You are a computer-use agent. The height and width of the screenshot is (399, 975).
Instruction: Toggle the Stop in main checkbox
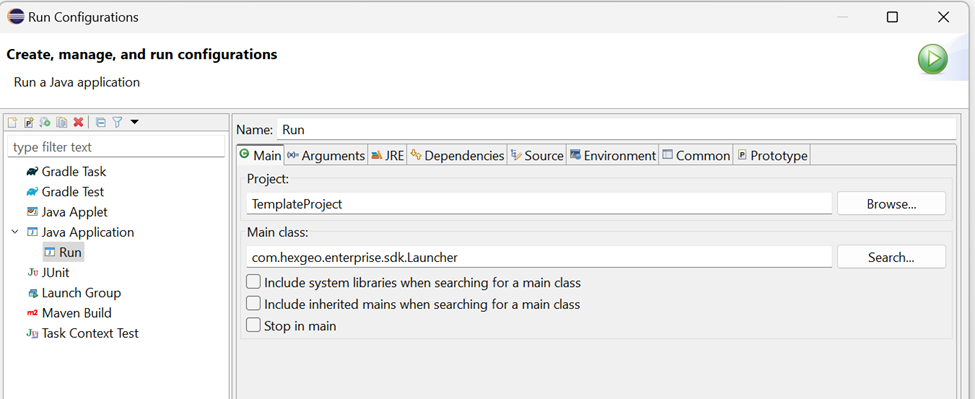[253, 325]
